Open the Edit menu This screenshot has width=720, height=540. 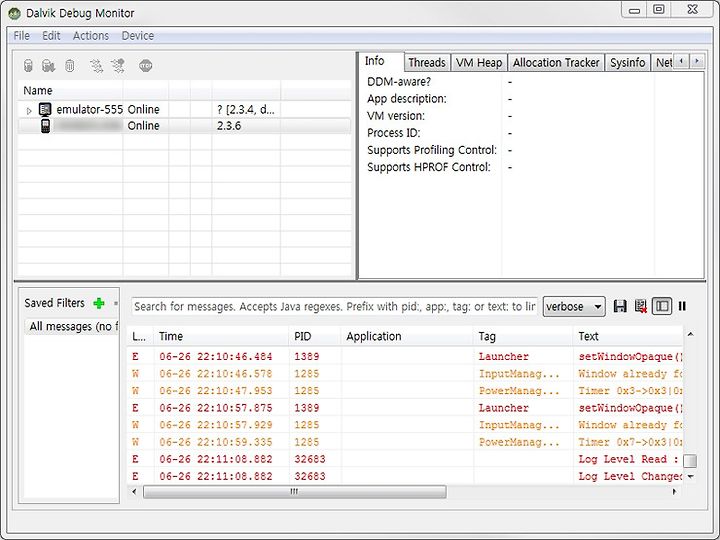pyautogui.click(x=51, y=36)
